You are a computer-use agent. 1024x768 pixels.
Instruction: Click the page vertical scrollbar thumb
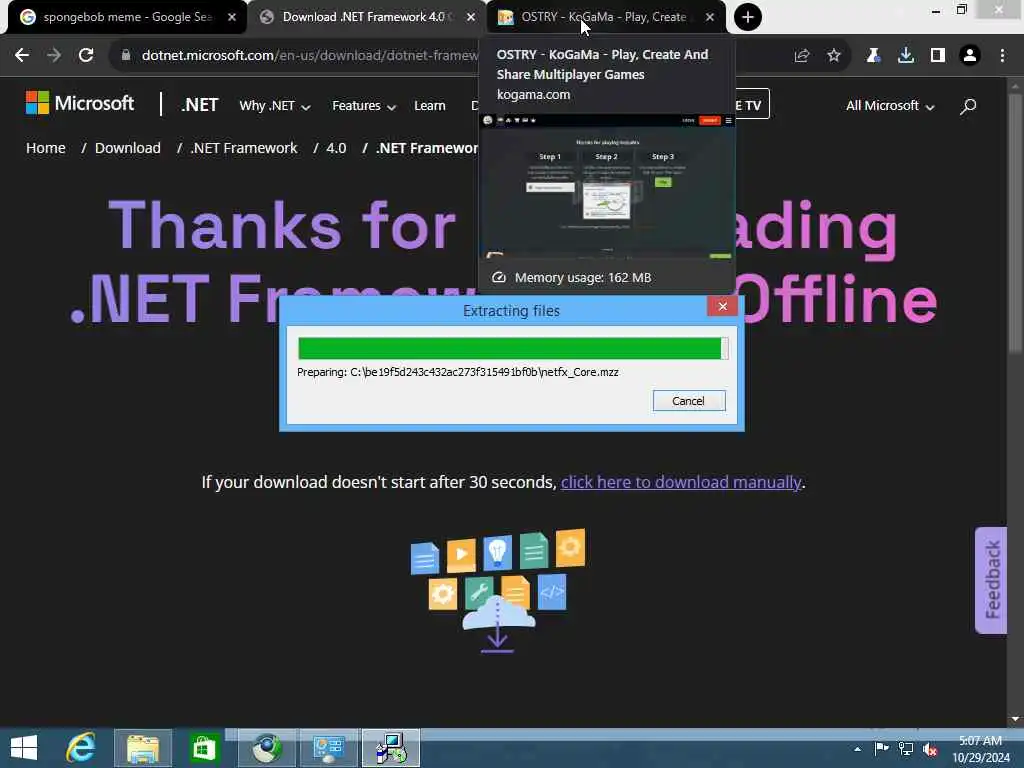coord(1015,222)
